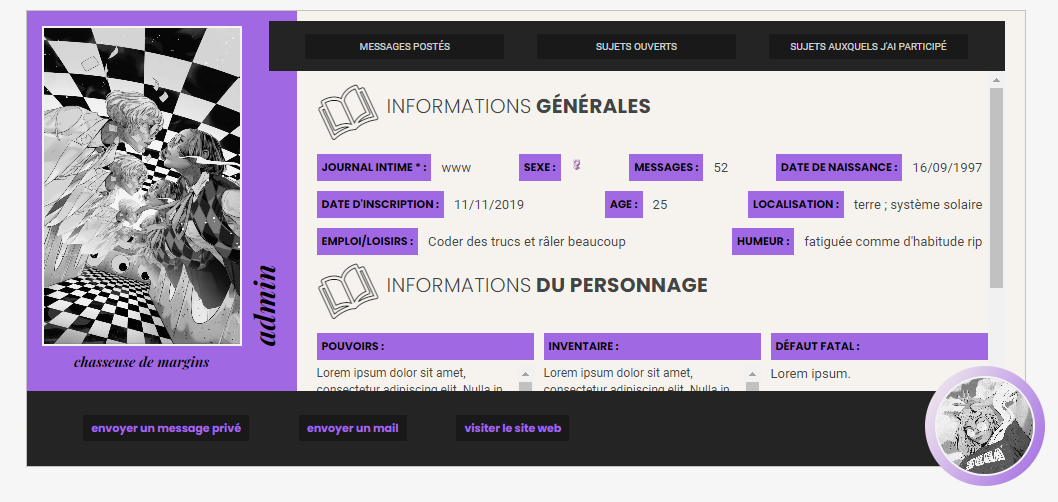Click fatiguée comme d'habitude rip text
The width and height of the screenshot is (1058, 502).
coord(893,242)
